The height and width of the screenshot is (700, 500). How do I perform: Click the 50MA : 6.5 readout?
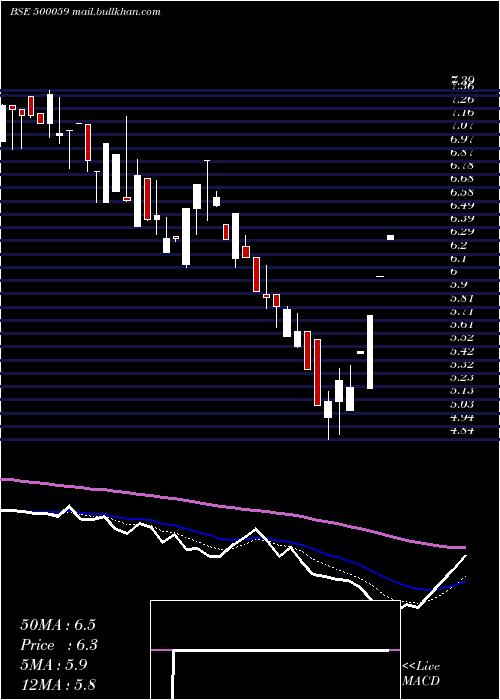(x=58, y=625)
